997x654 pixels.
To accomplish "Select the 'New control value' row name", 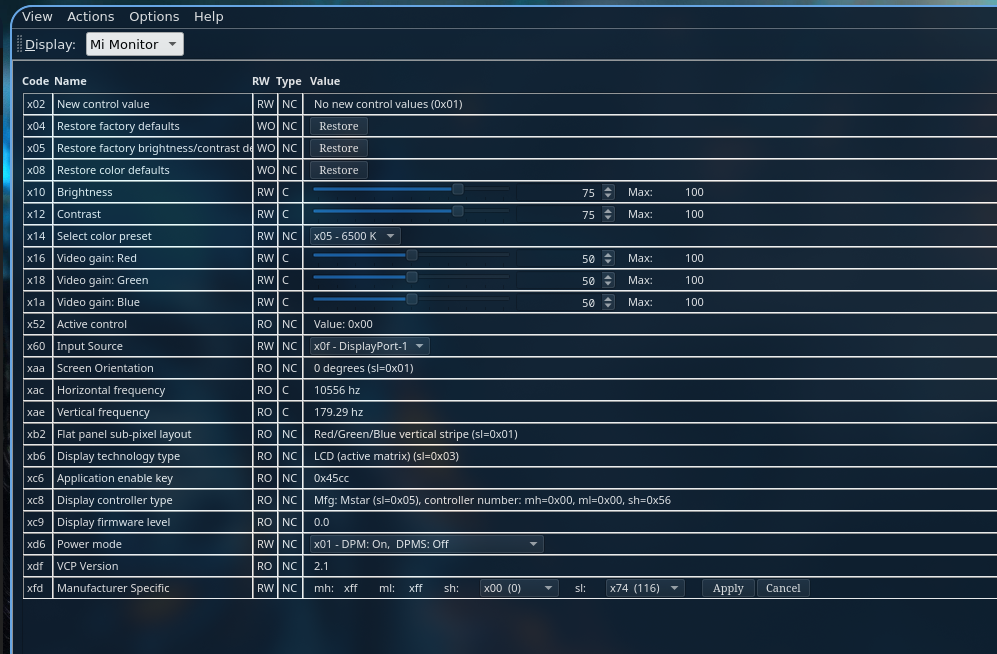I will tap(103, 104).
